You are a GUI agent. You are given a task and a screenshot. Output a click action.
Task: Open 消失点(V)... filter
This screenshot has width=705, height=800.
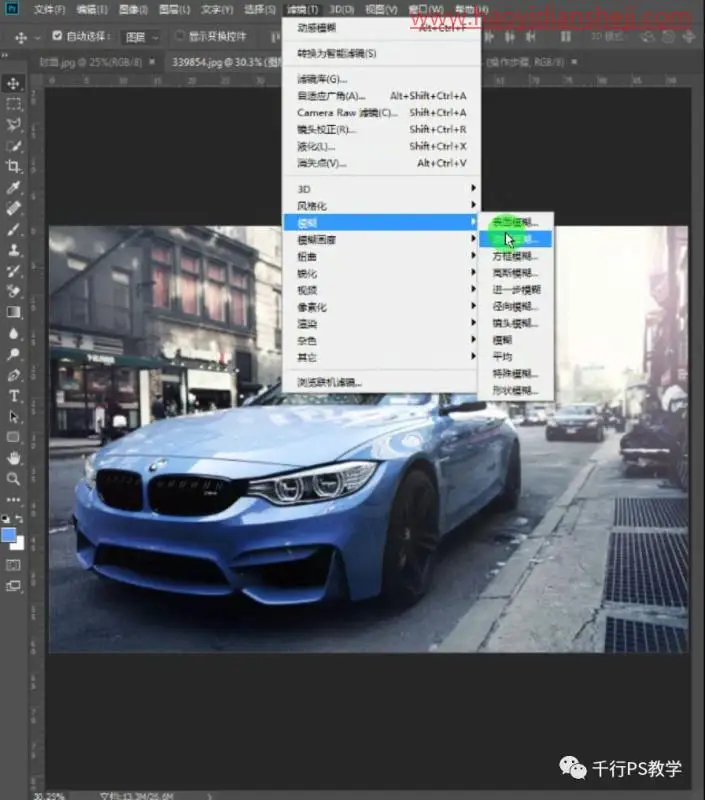coord(381,163)
